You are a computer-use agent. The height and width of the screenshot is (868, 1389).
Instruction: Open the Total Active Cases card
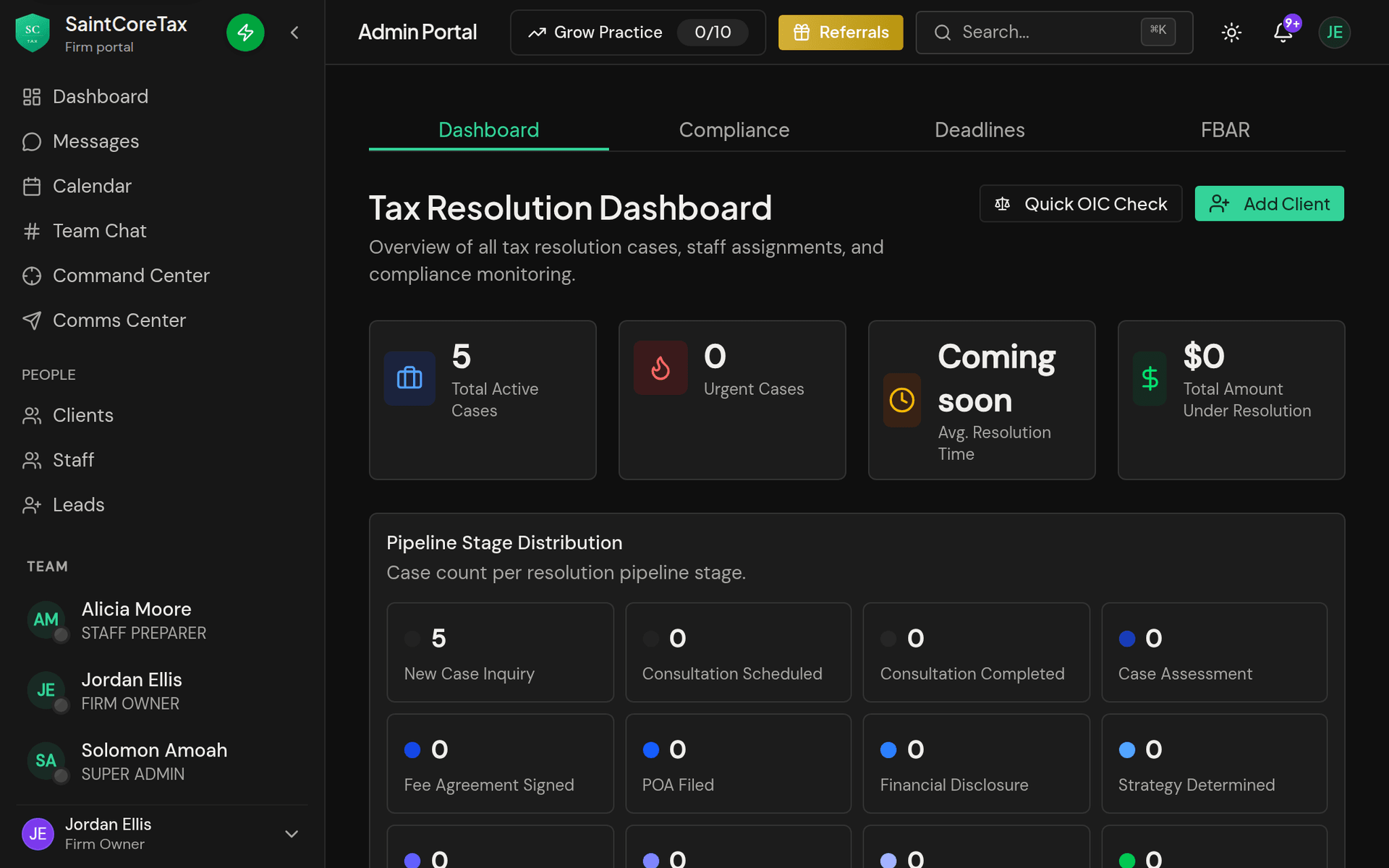click(483, 400)
